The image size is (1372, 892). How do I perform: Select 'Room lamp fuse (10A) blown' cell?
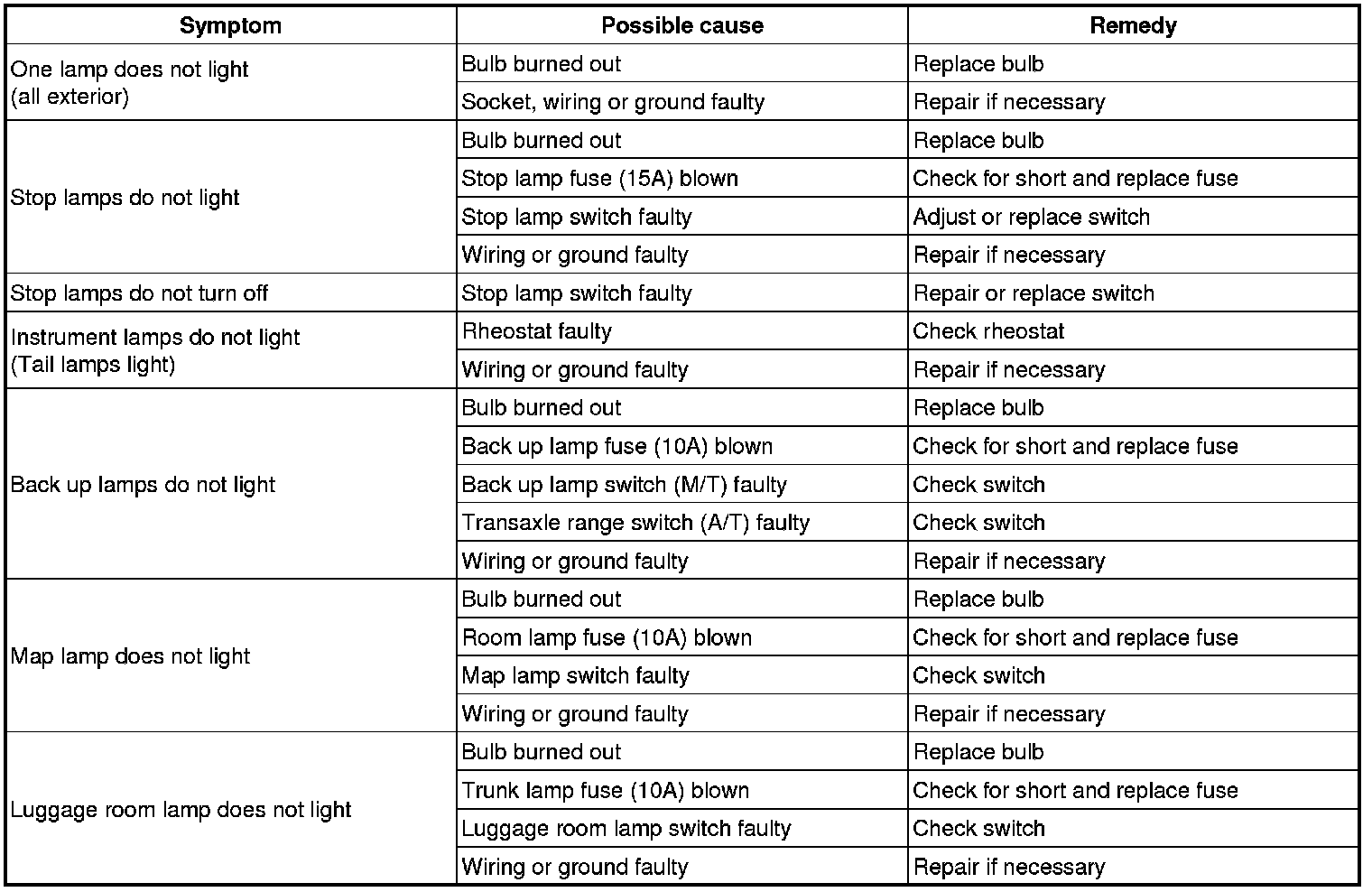click(607, 637)
